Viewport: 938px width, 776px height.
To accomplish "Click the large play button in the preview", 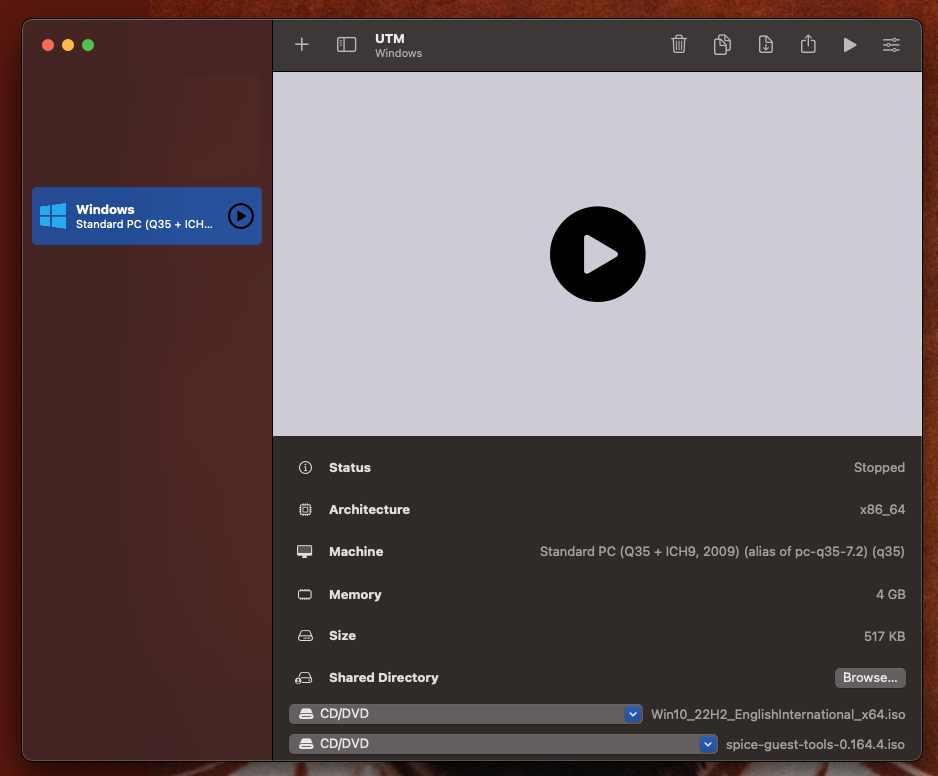I will (x=597, y=254).
